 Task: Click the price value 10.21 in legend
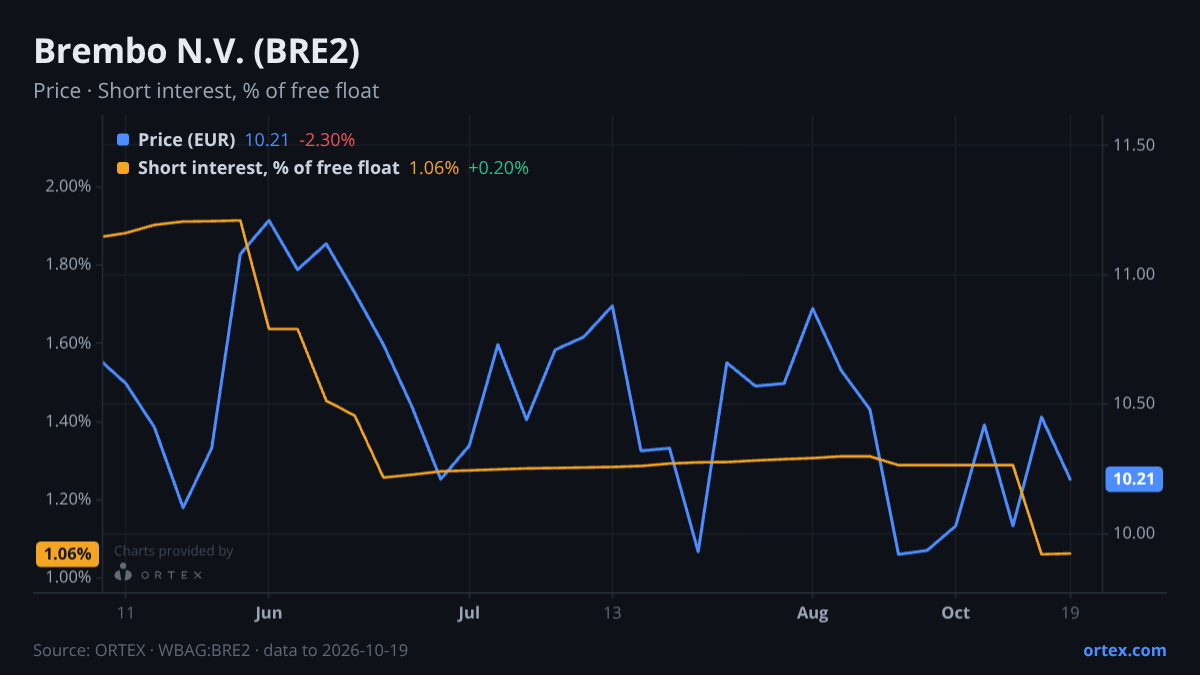(267, 140)
